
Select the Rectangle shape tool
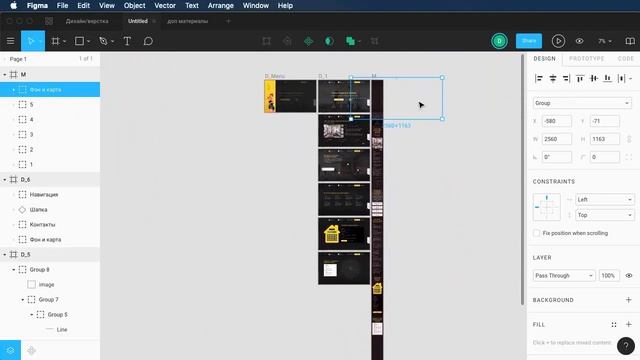(x=80, y=41)
